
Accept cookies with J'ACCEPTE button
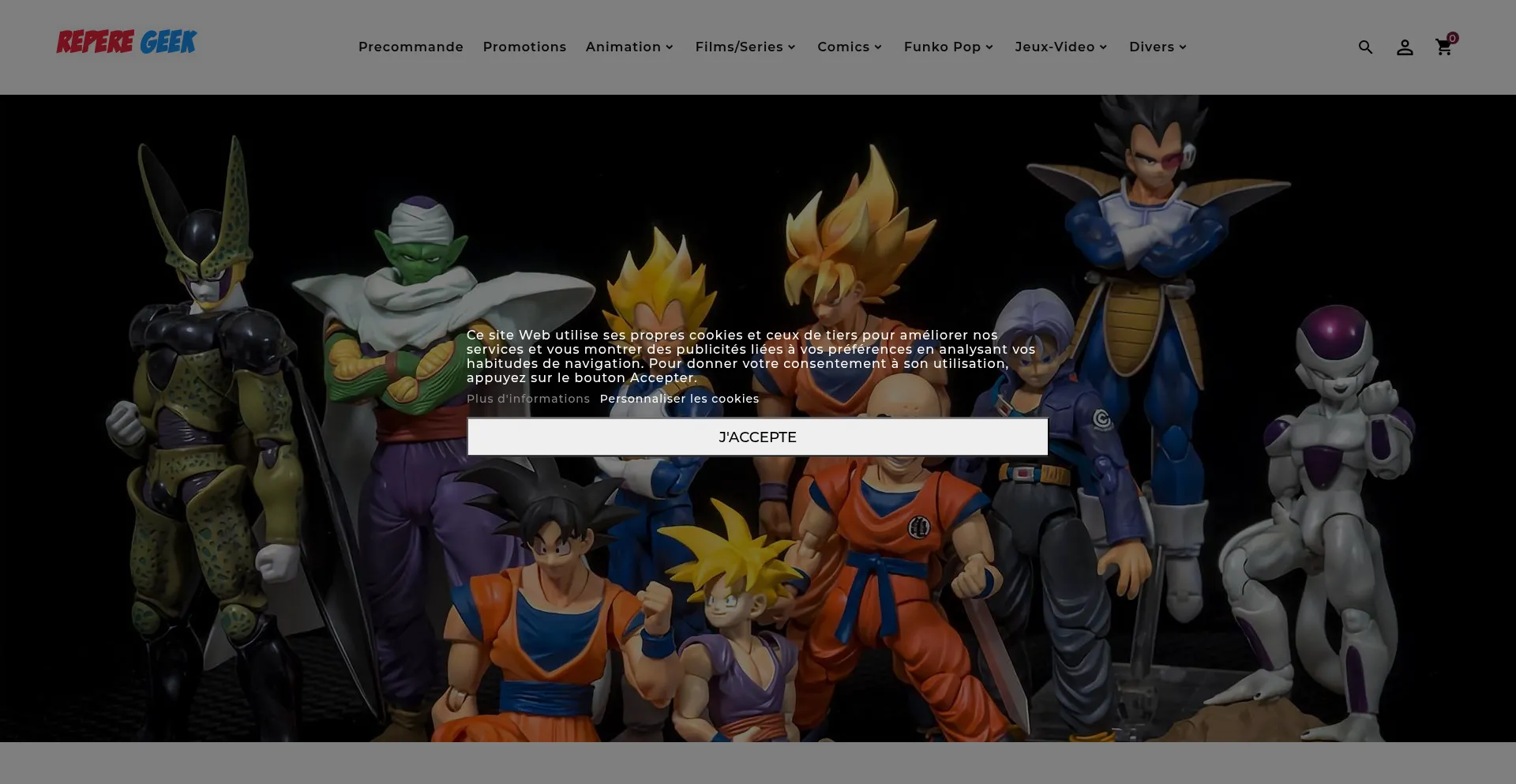(757, 437)
